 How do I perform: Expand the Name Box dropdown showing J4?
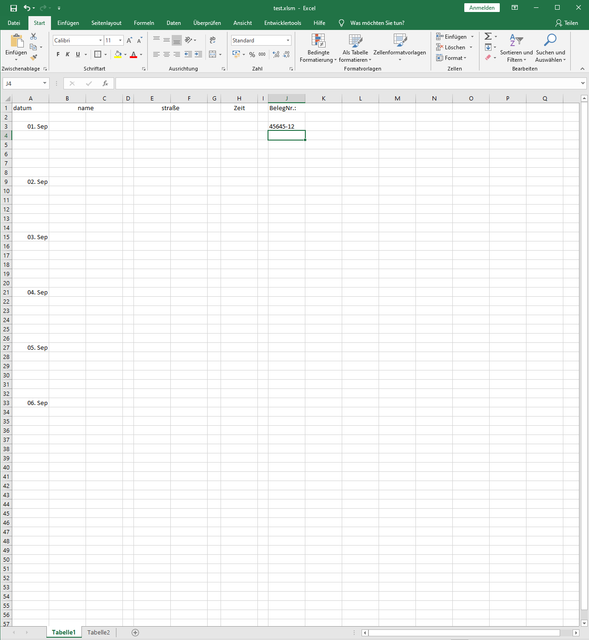pos(44,83)
